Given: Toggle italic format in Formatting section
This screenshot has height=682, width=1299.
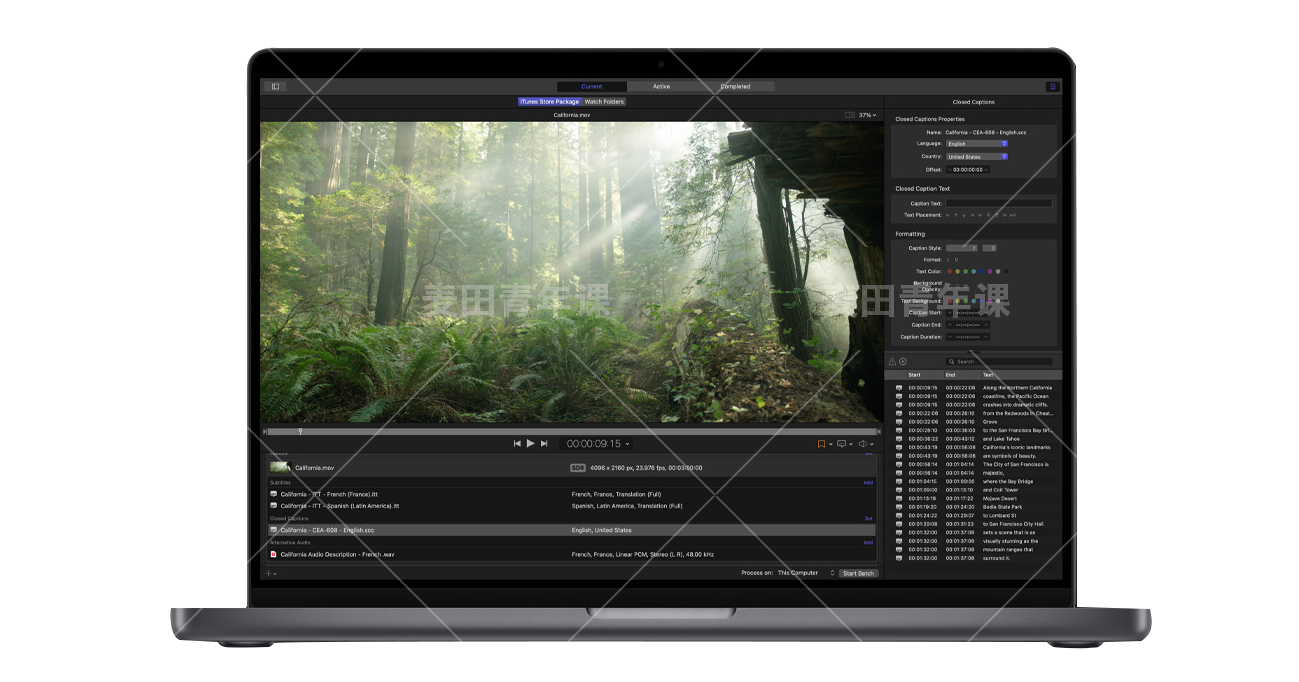Looking at the screenshot, I should click(x=949, y=260).
